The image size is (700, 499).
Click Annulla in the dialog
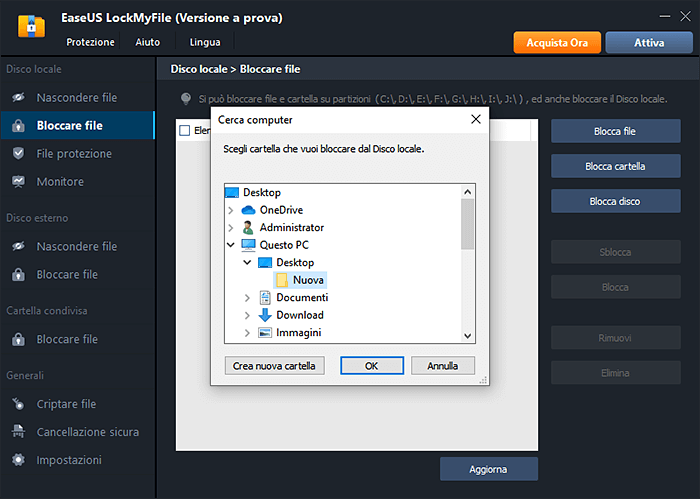[x=443, y=366]
